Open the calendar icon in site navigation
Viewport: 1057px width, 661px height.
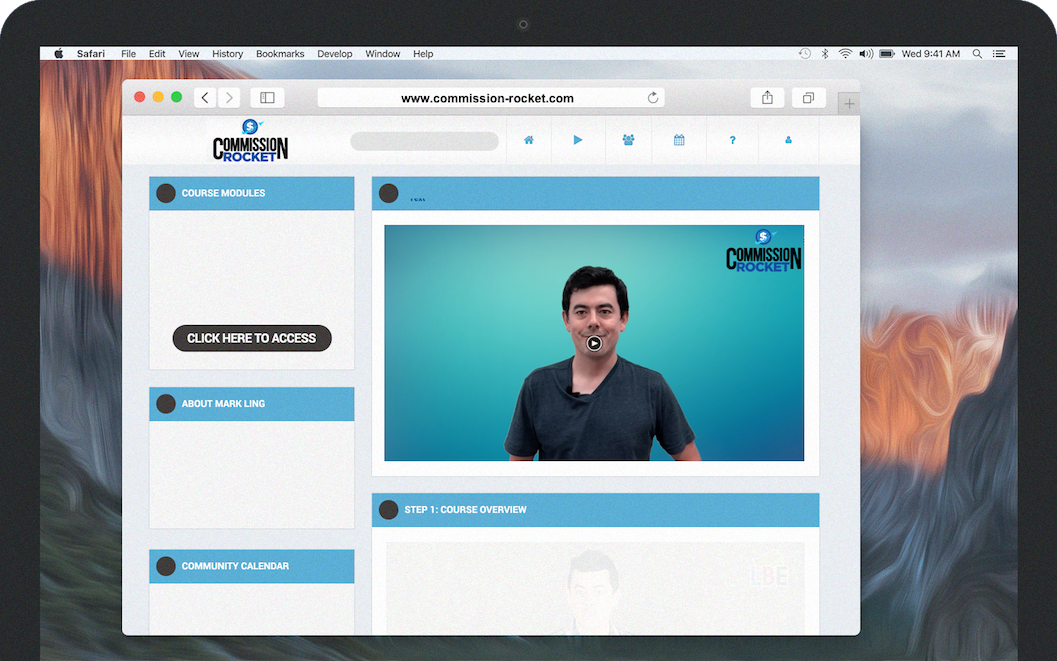pos(679,140)
